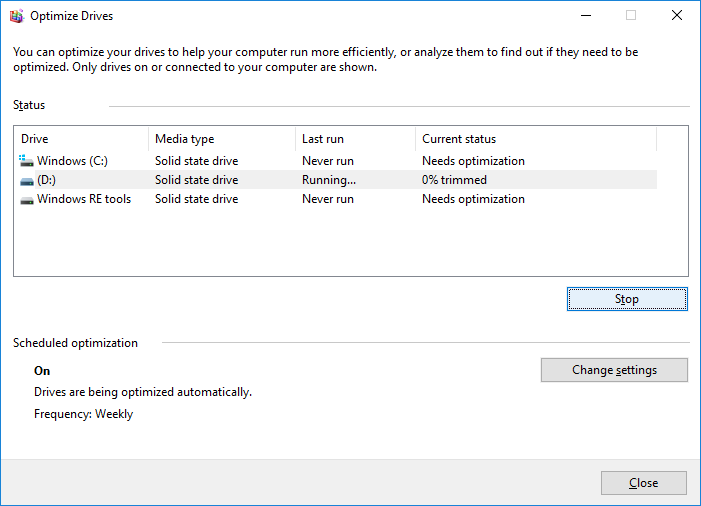
Task: Sort list by Media type column header
Action: point(220,139)
